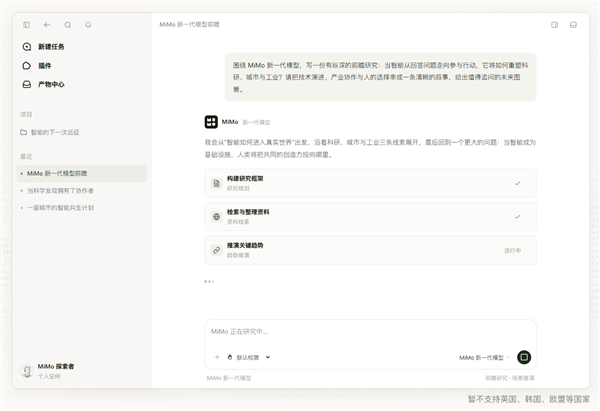Open search with the magnifier icon
600x411 pixels.
(68, 25)
